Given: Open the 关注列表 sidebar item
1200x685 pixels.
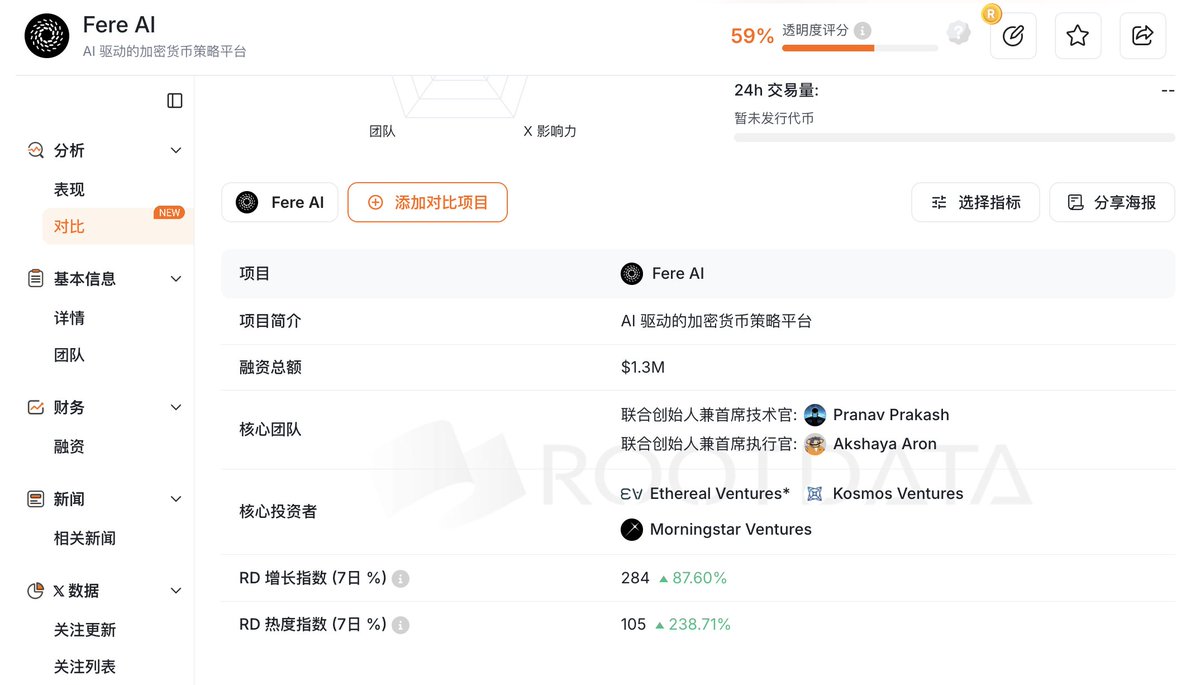Looking at the screenshot, I should click(85, 667).
